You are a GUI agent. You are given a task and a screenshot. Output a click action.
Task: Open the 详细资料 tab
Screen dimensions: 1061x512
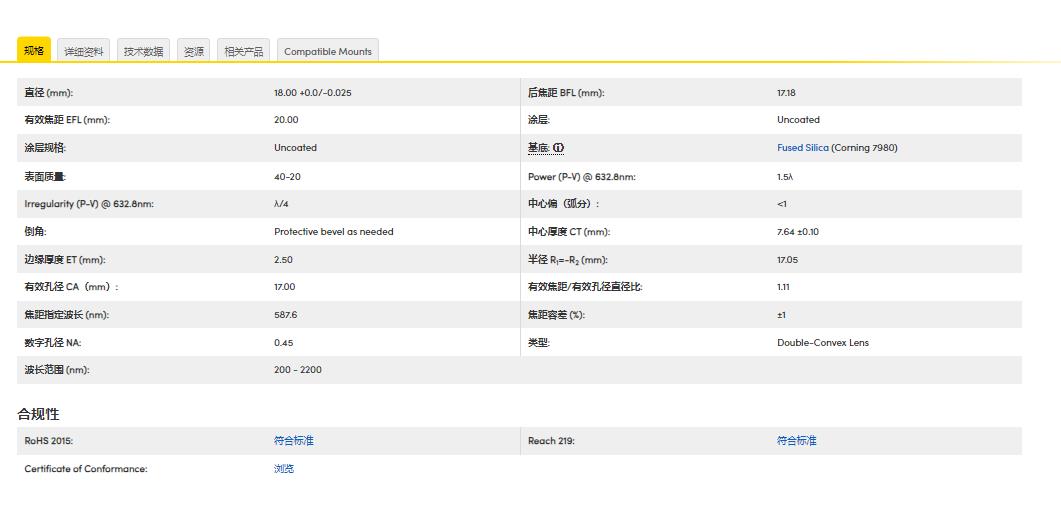[84, 51]
